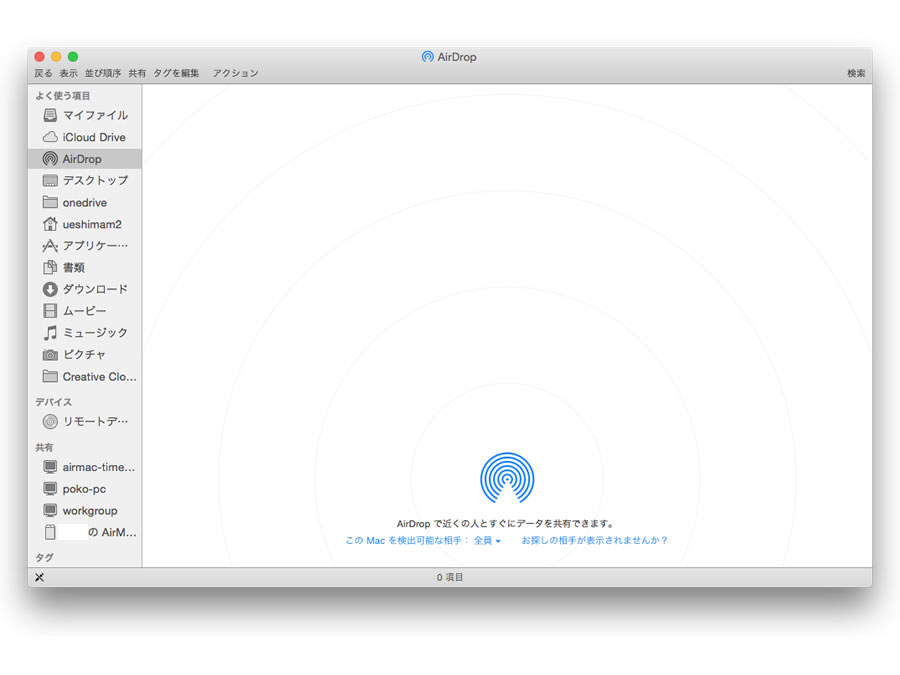This screenshot has height=675, width=900.
Task: Click the large blue AirDrop radar icon
Action: (507, 478)
